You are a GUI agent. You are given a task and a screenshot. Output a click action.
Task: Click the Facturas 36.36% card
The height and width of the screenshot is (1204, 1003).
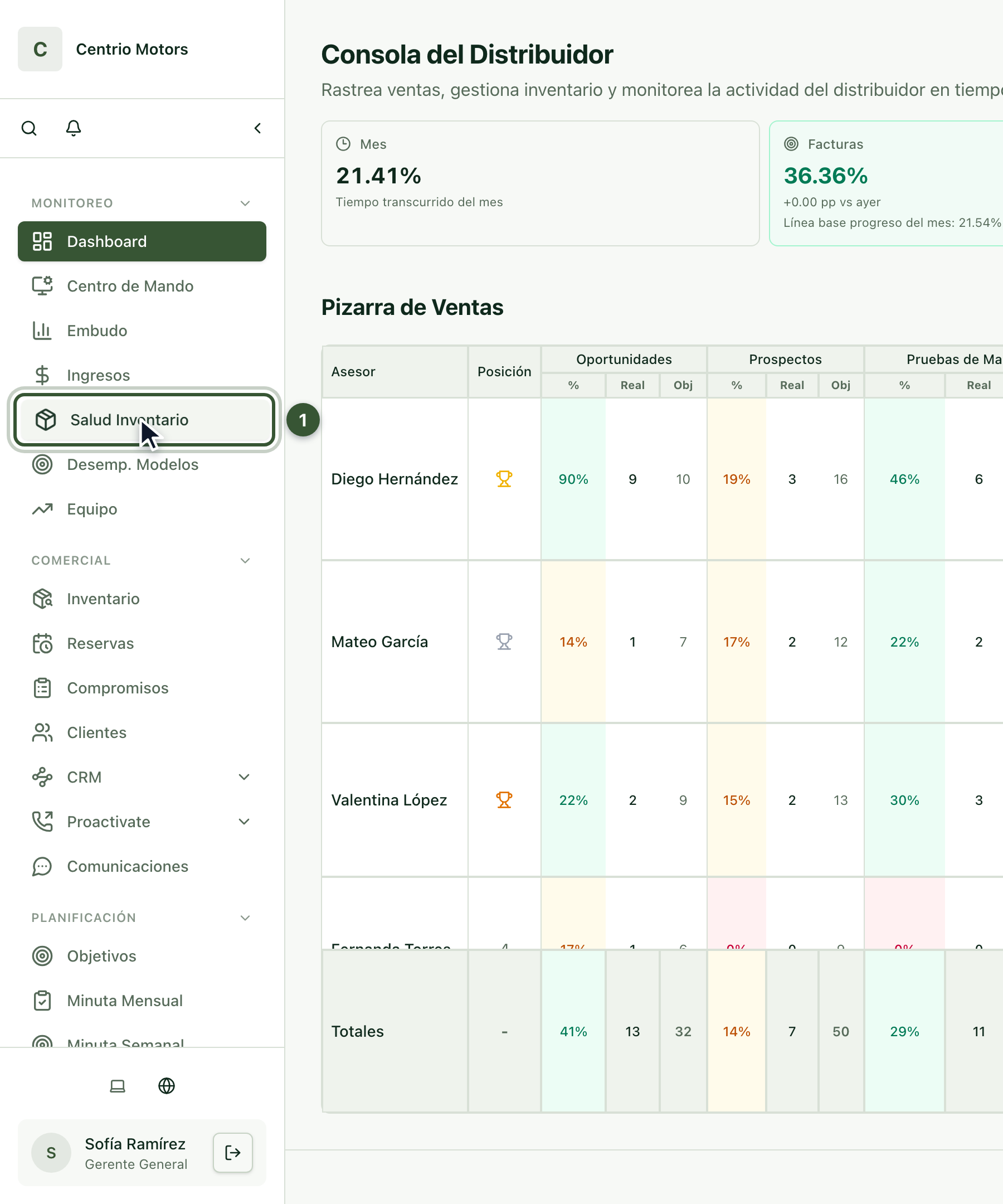886,183
